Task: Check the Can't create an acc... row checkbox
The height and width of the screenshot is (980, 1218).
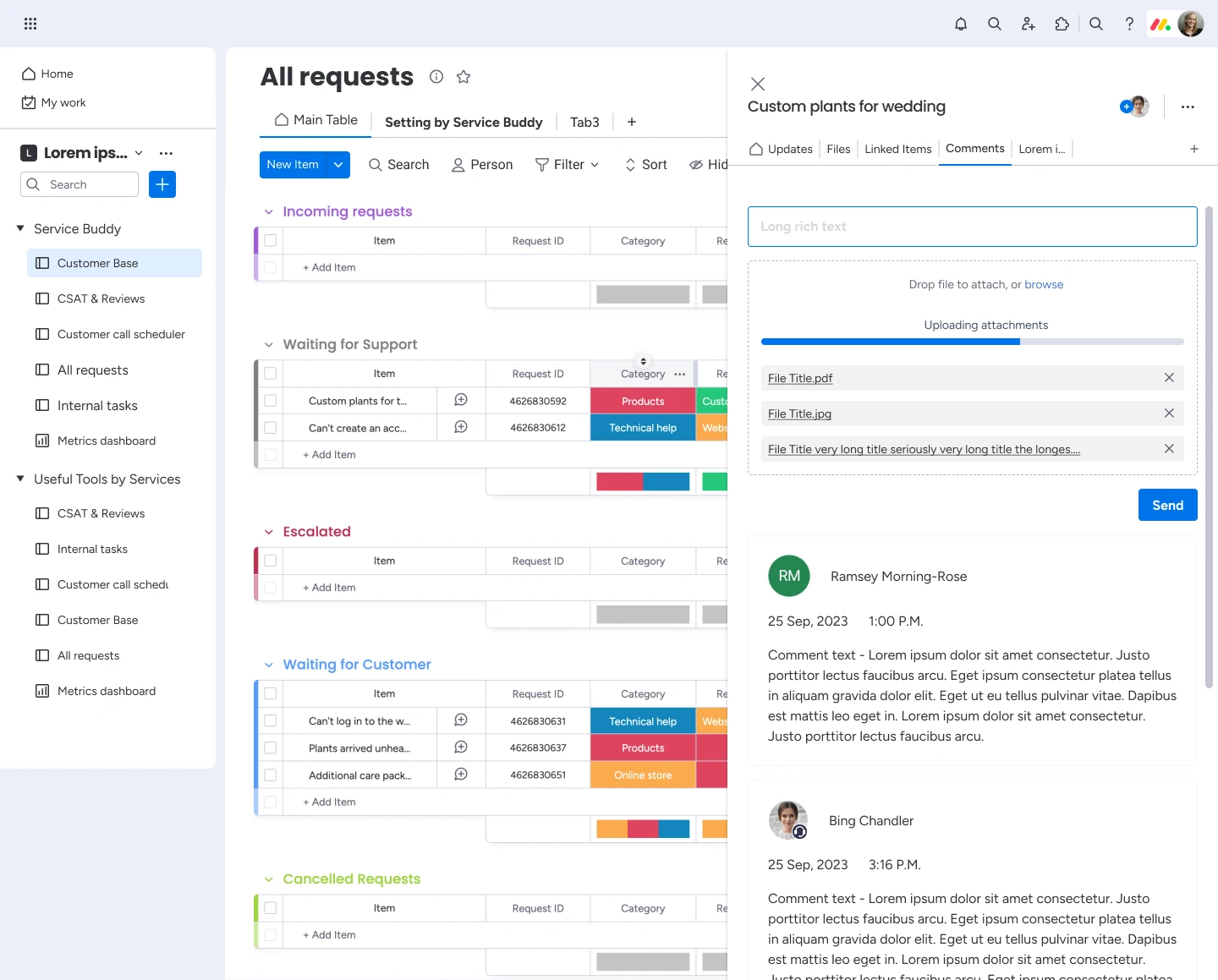Action: tap(271, 428)
